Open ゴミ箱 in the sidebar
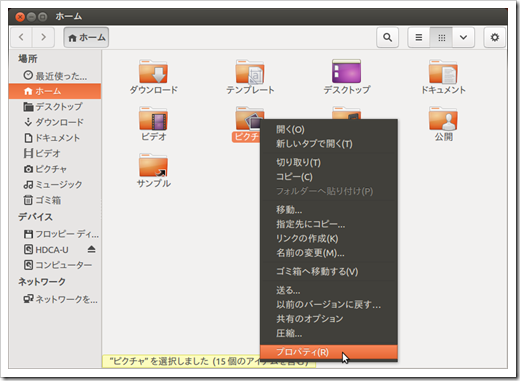 pos(55,200)
